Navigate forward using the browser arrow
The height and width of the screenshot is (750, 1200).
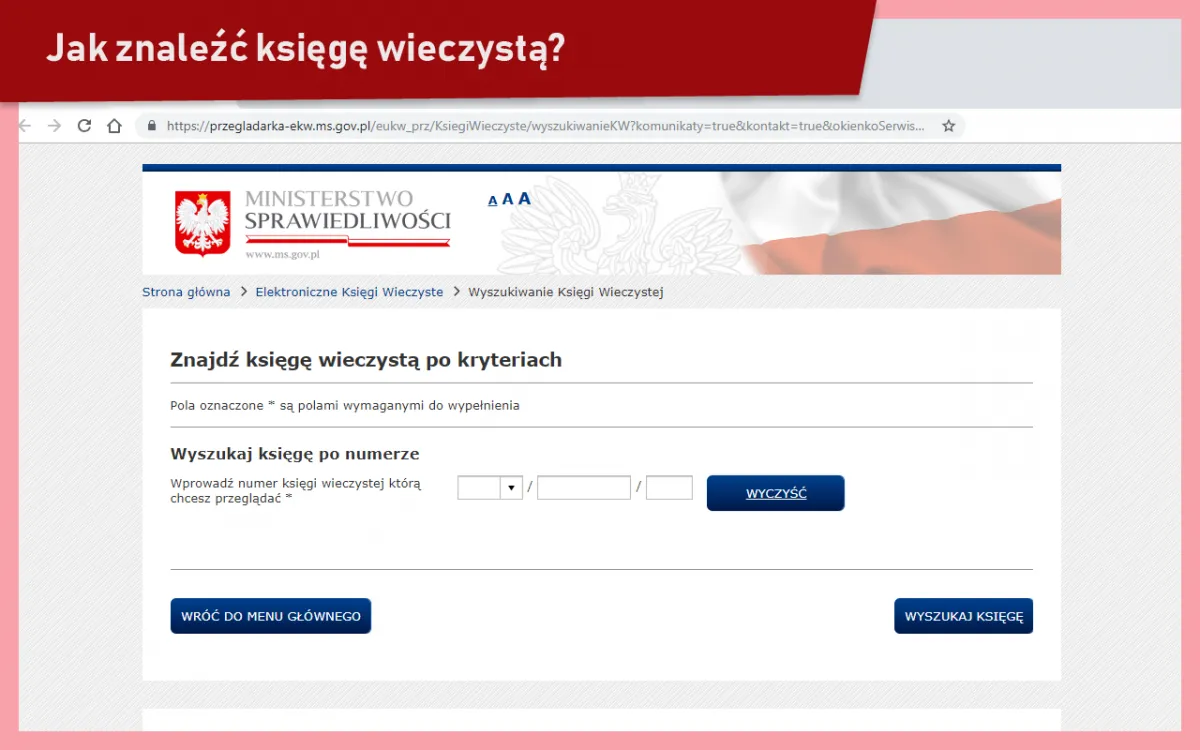point(52,125)
